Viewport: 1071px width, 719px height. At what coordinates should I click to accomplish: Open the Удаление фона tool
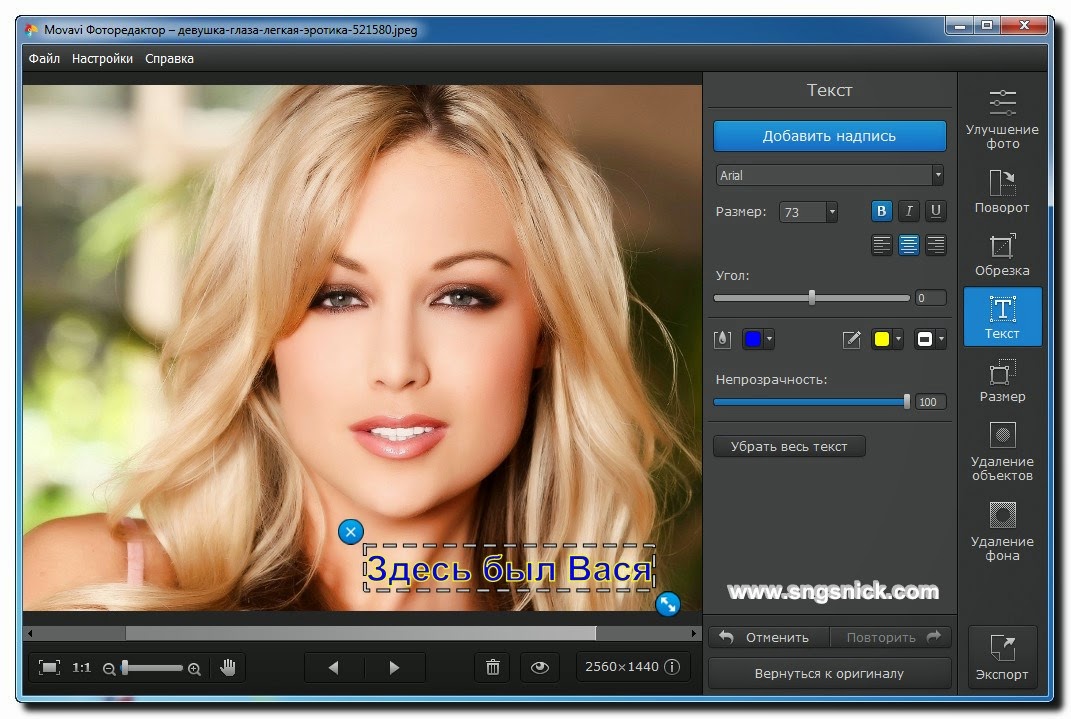click(x=1002, y=530)
